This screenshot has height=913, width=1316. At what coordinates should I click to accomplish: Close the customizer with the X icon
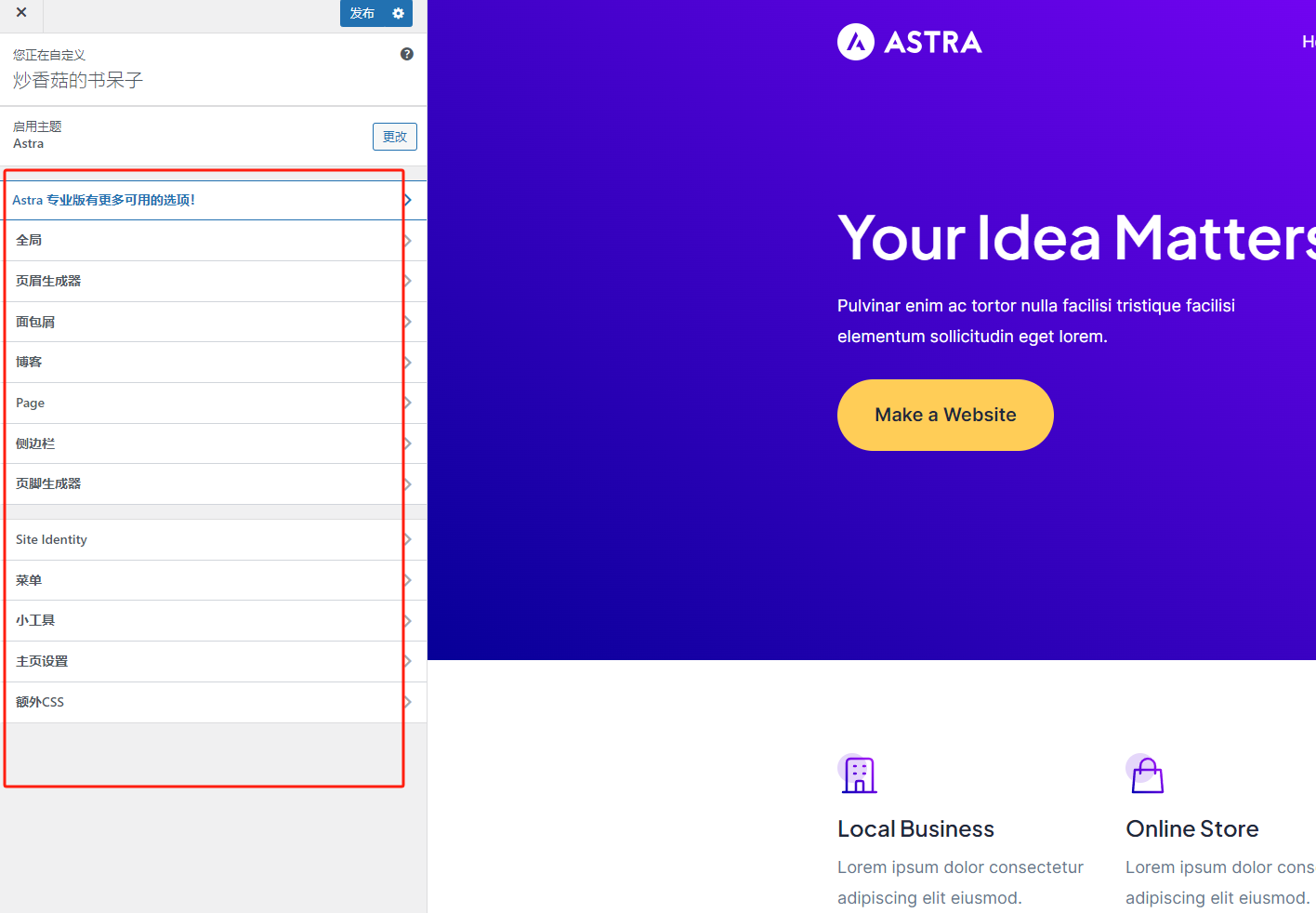coord(21,13)
